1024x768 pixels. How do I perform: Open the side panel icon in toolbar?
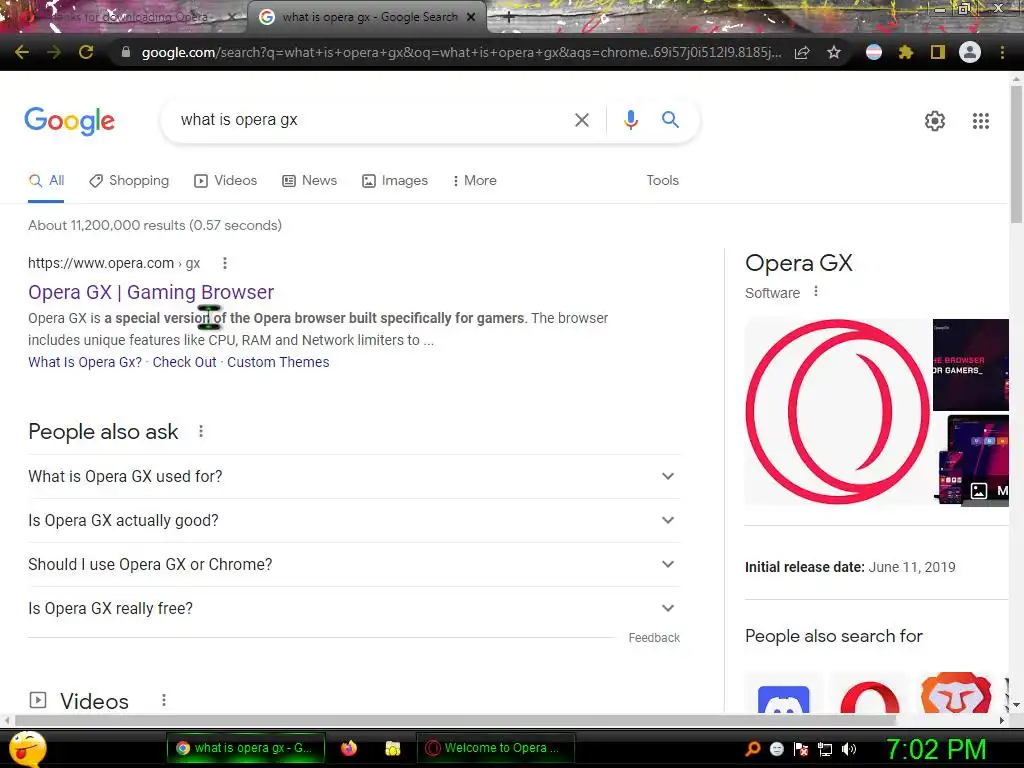pyautogui.click(x=938, y=52)
